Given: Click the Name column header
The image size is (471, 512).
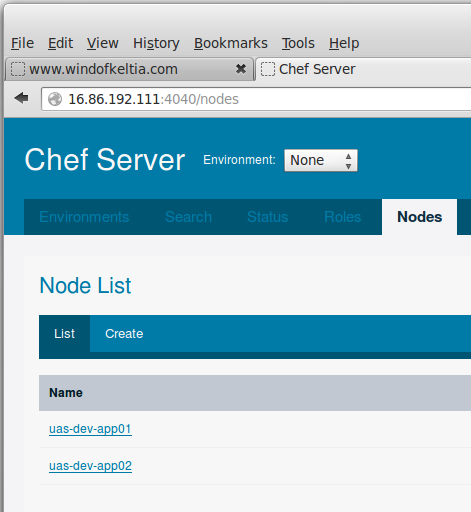Looking at the screenshot, I should click(x=66, y=393).
